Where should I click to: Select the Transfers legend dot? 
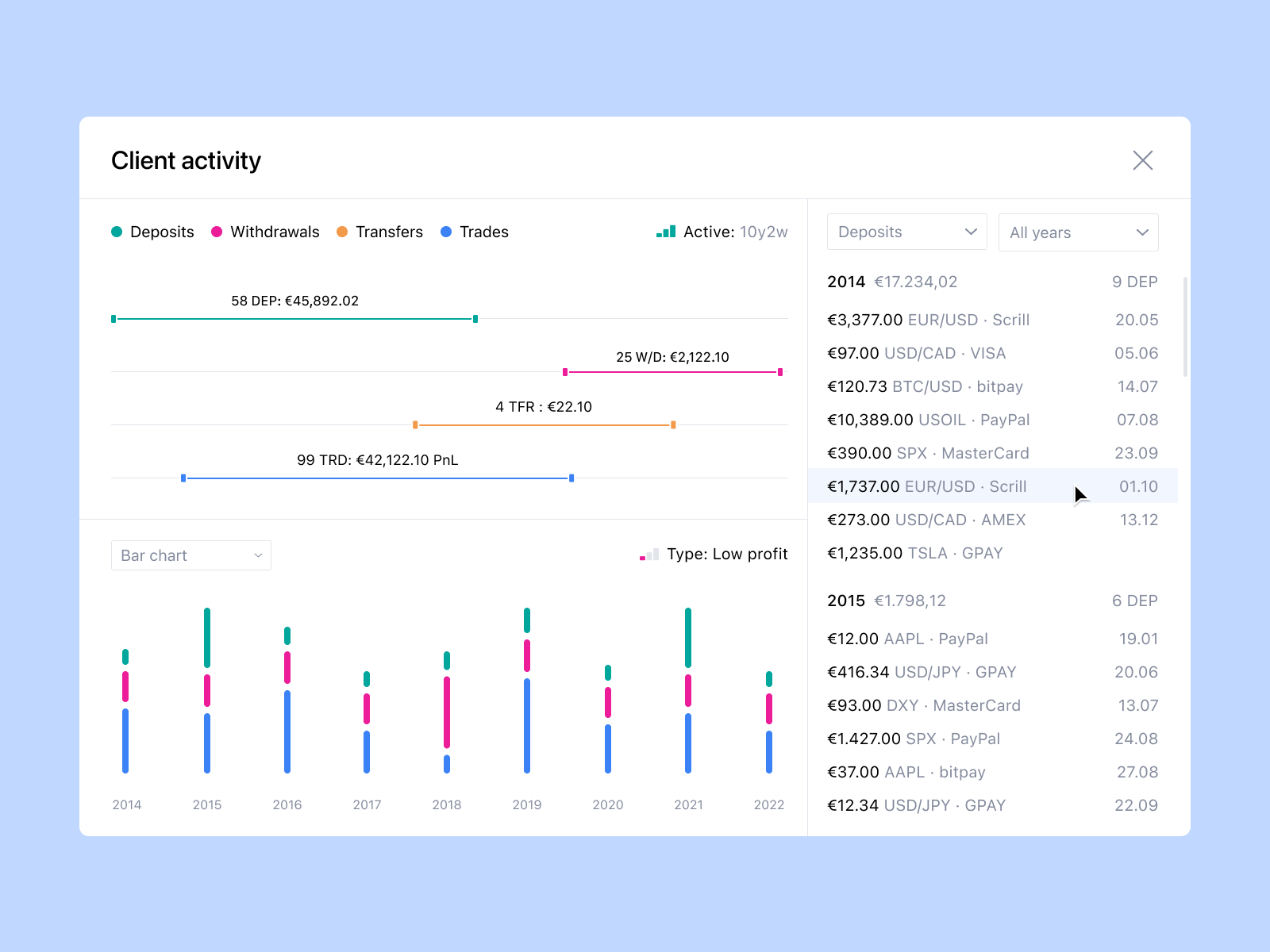coord(342,232)
